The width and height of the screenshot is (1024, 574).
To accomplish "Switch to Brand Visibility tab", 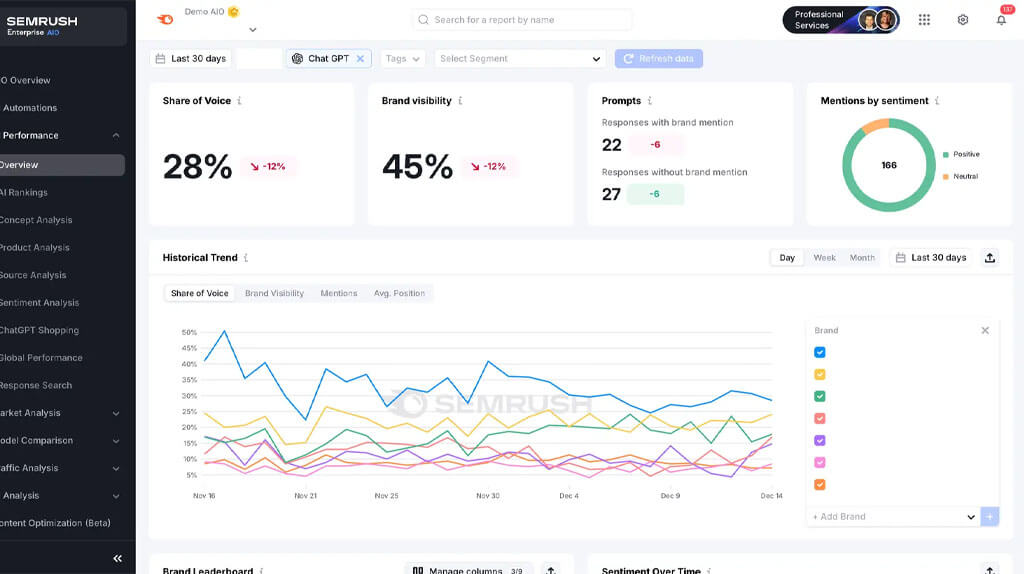I will [x=274, y=294].
